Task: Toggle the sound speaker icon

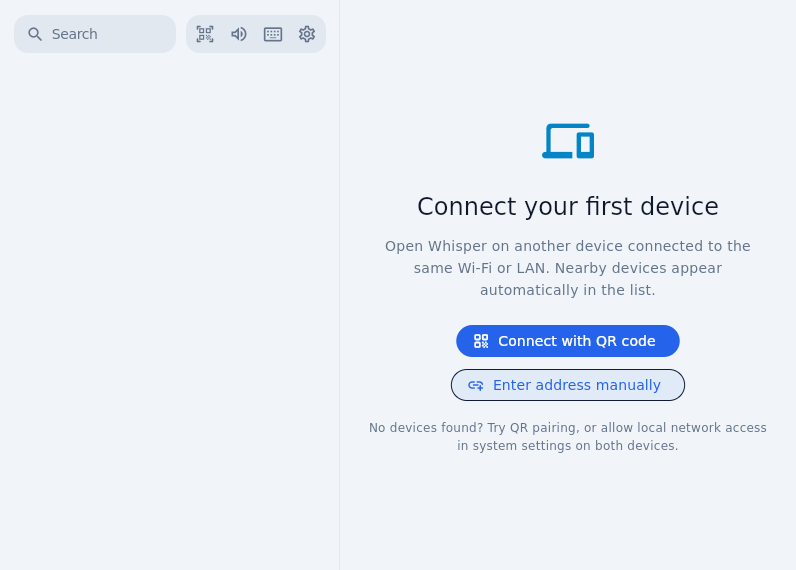Action: coord(239,34)
